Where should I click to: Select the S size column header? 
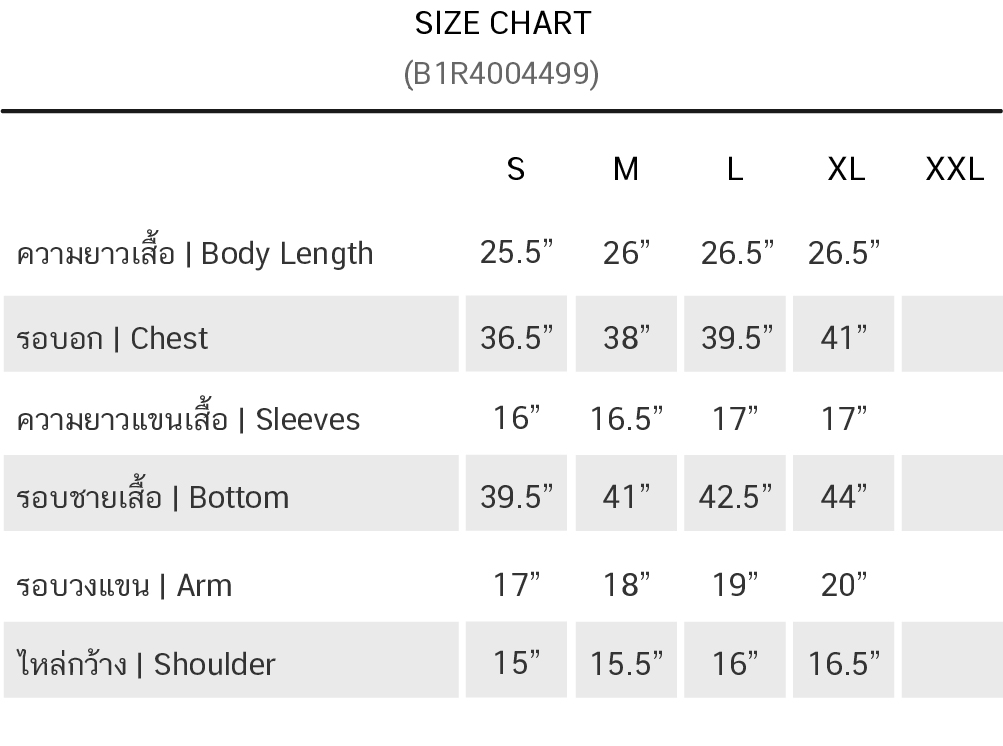516,170
